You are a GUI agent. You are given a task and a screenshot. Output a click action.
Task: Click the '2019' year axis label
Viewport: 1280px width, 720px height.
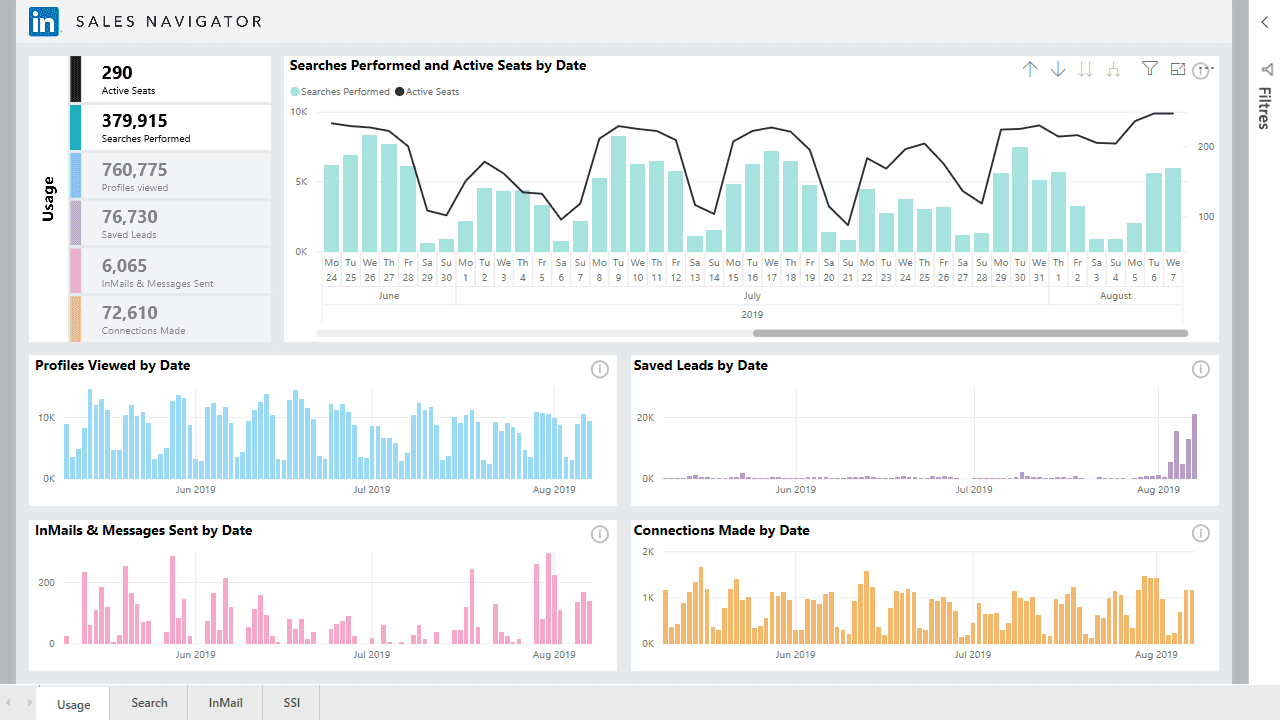(x=752, y=314)
